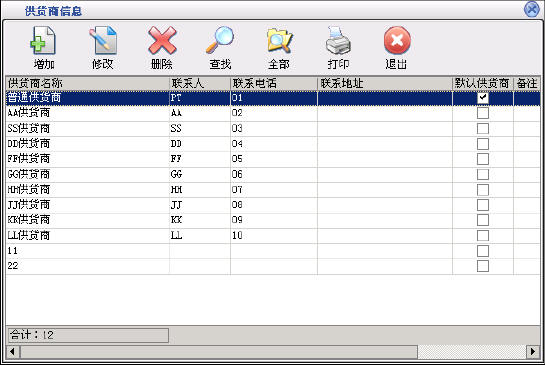The width and height of the screenshot is (545, 365).
Task: Click phone cell 08
Action: (274, 205)
